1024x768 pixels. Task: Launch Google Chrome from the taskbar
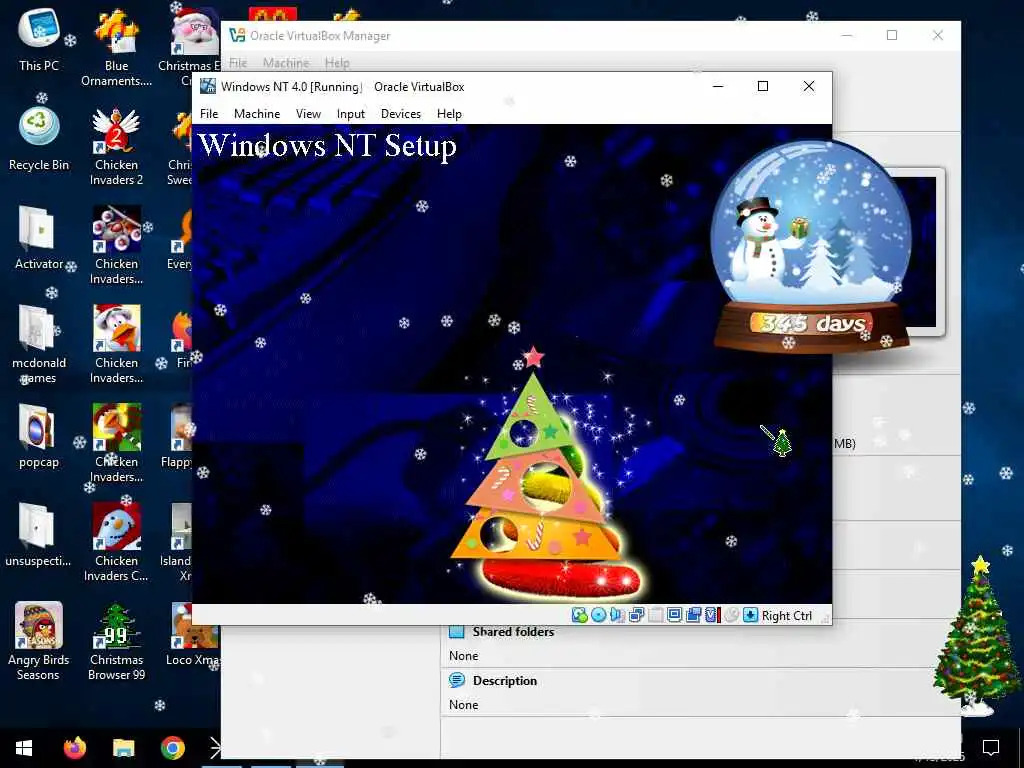click(x=172, y=748)
